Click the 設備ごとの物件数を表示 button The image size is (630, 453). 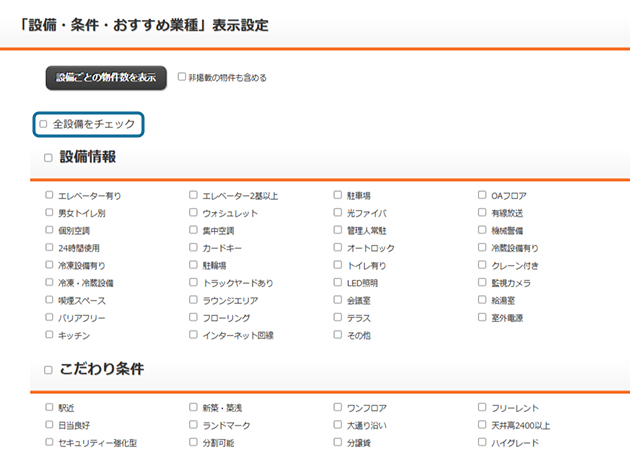[106, 77]
